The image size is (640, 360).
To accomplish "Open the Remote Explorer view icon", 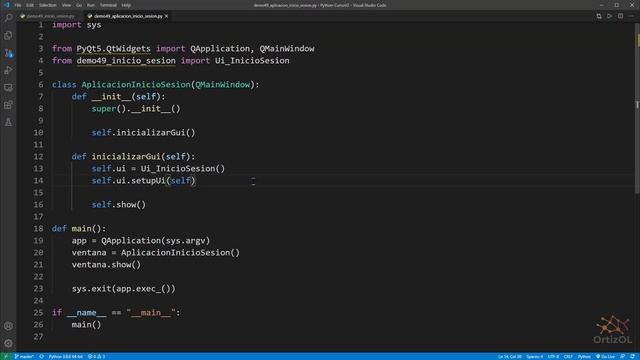I will tap(8, 87).
